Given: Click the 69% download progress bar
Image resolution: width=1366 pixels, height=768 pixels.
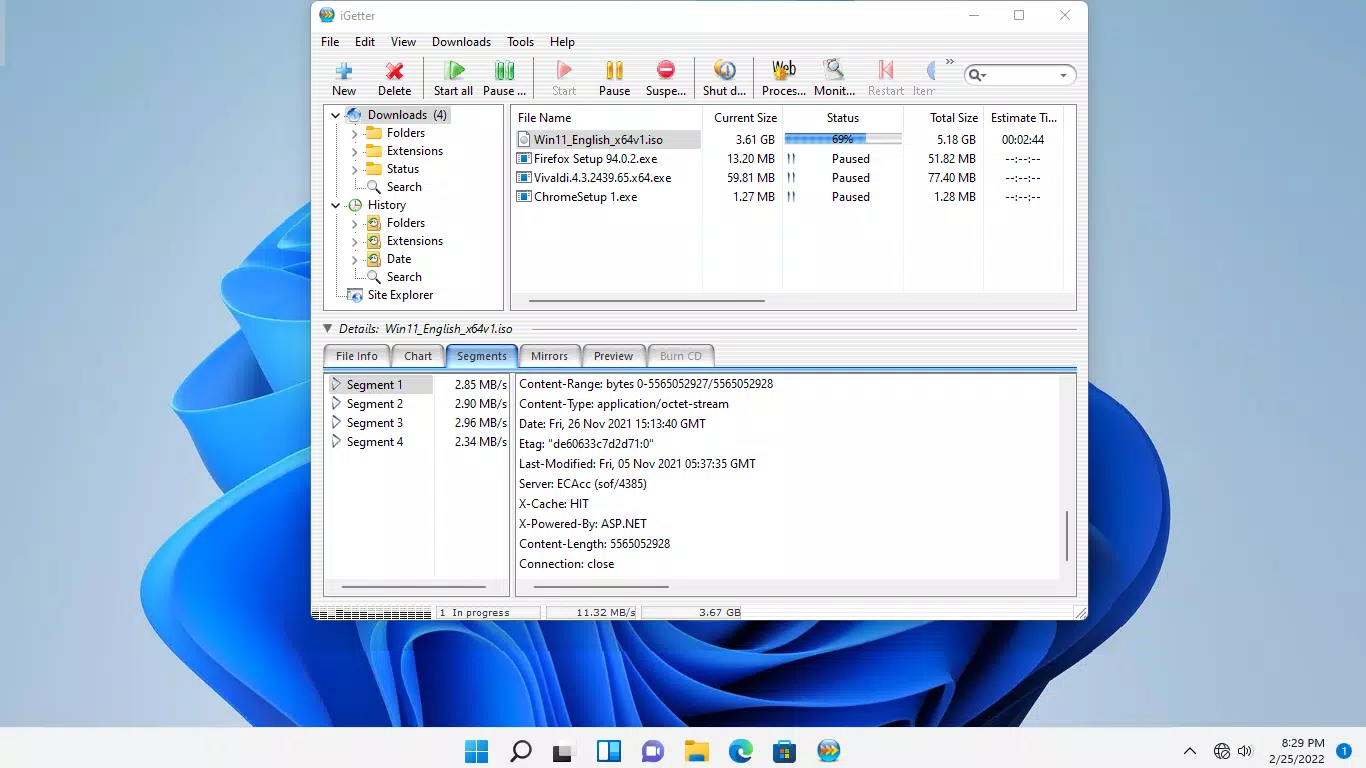Looking at the screenshot, I should (843, 140).
